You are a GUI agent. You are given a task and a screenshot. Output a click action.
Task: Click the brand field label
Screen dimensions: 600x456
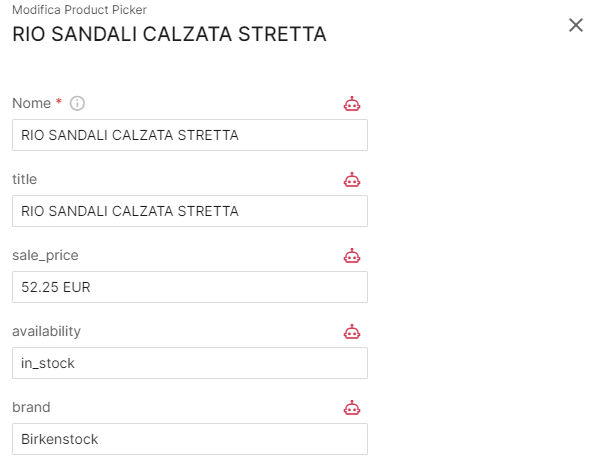[31, 407]
